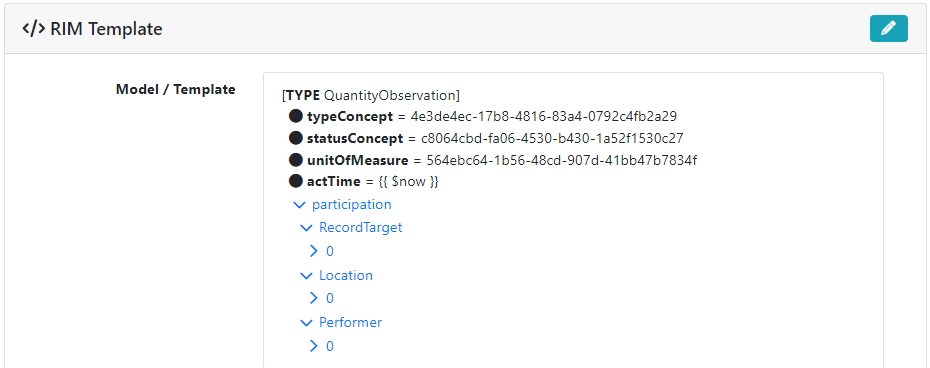
Task: Click the bullet dot next to actTime
Action: tap(296, 181)
